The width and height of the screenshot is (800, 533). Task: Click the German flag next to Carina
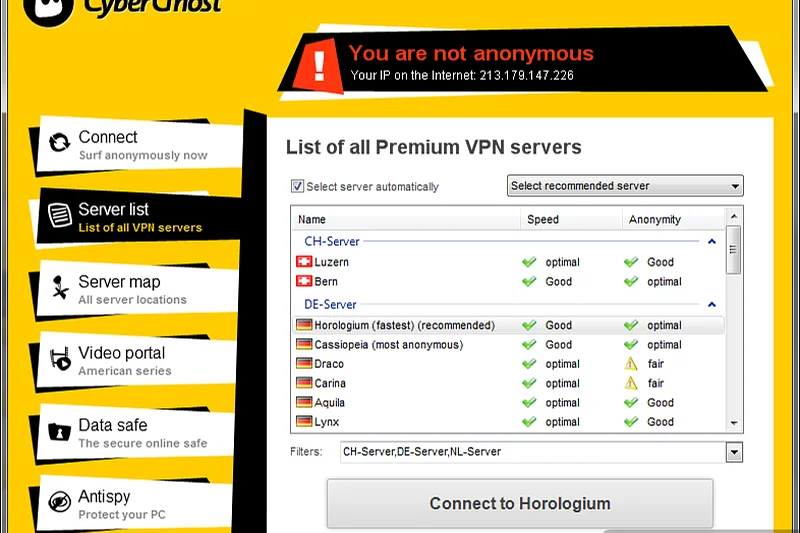coord(304,383)
